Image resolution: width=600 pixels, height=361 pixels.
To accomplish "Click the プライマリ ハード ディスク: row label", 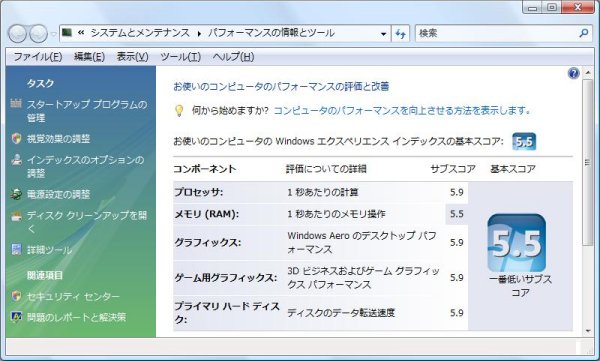I will click(227, 313).
